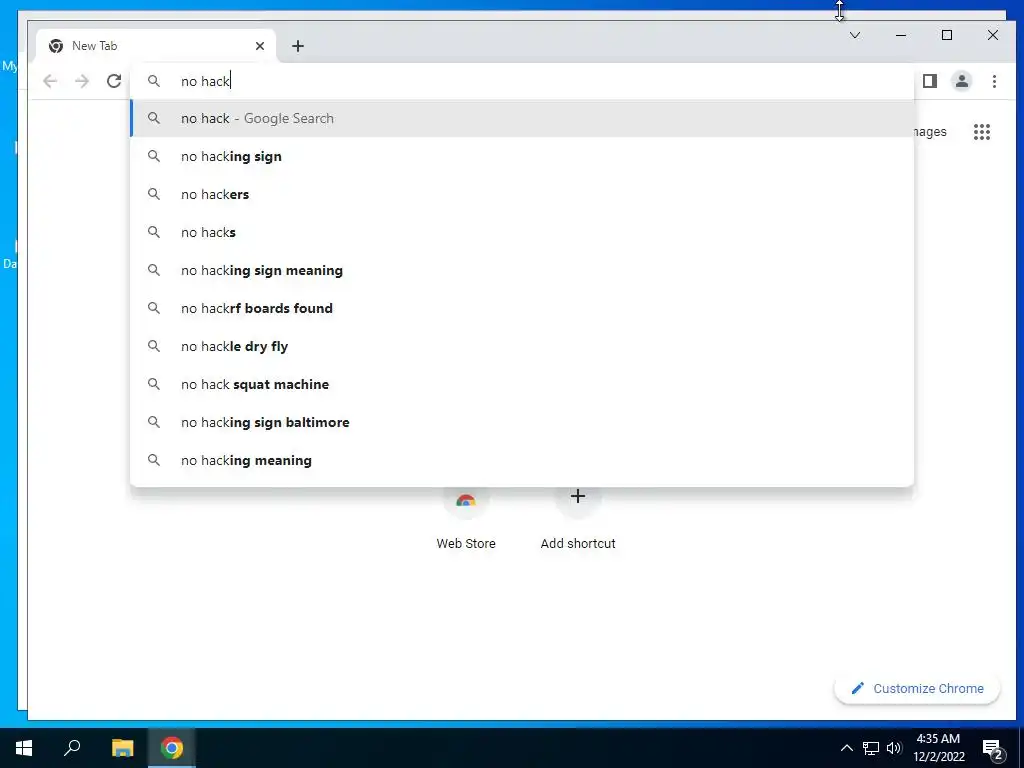Choose suggestion 'no hackers'
This screenshot has height=768, width=1024.
[522, 194]
